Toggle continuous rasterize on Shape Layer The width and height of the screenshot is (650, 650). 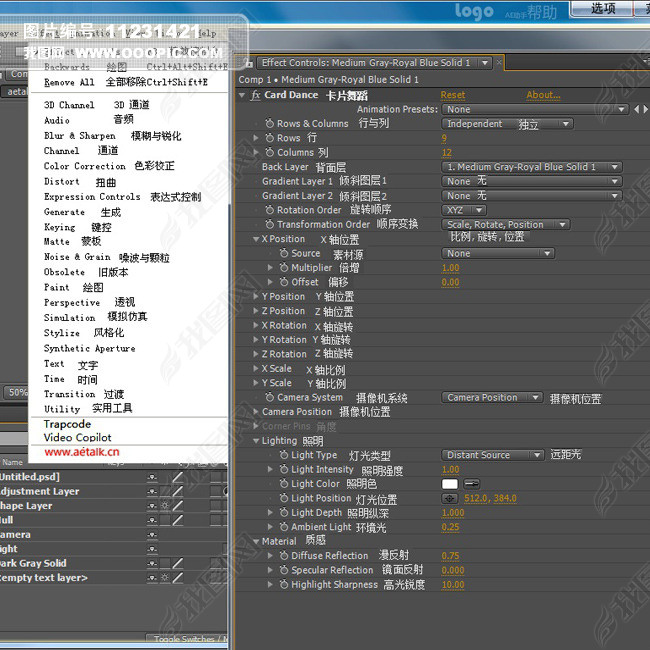tap(165, 506)
